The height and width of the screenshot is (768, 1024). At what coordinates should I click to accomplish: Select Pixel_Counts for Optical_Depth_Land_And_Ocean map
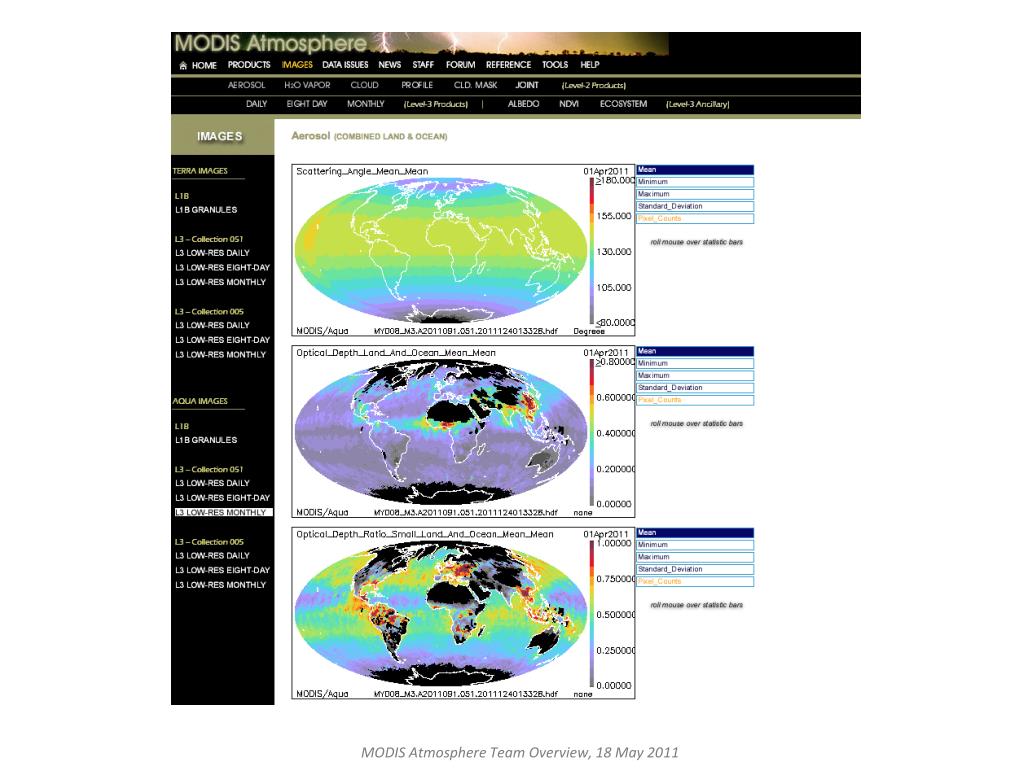tap(695, 400)
